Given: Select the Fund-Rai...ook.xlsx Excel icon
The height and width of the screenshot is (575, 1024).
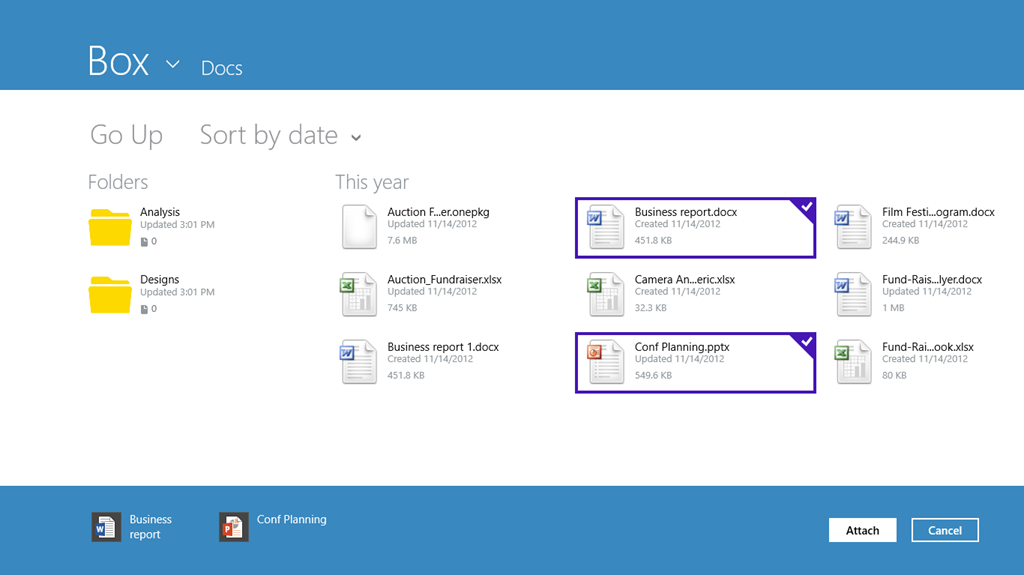Looking at the screenshot, I should pyautogui.click(x=853, y=361).
